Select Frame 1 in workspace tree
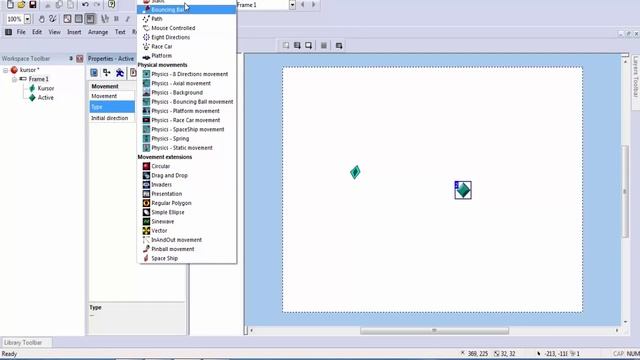The width and height of the screenshot is (640, 360). (38, 79)
